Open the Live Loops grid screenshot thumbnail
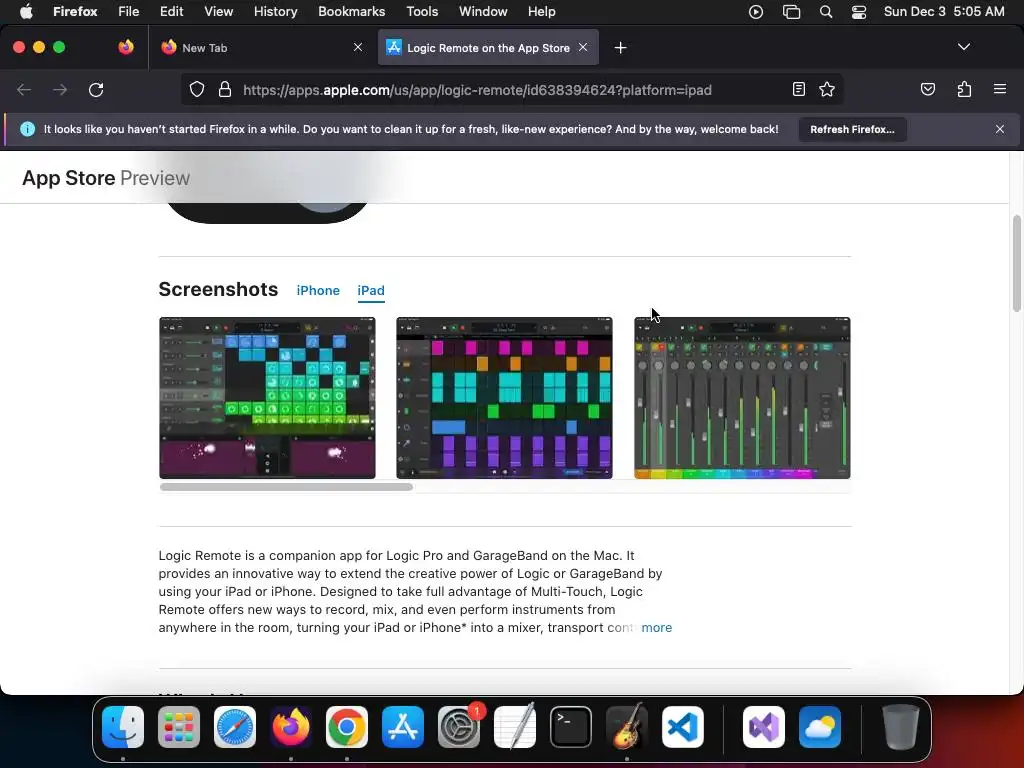 267,398
